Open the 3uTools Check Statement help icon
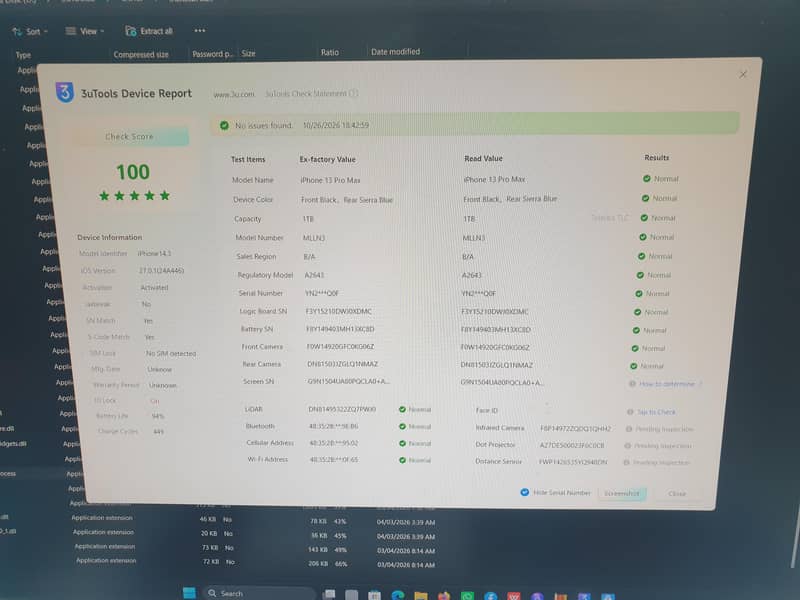This screenshot has height=600, width=800. point(354,93)
